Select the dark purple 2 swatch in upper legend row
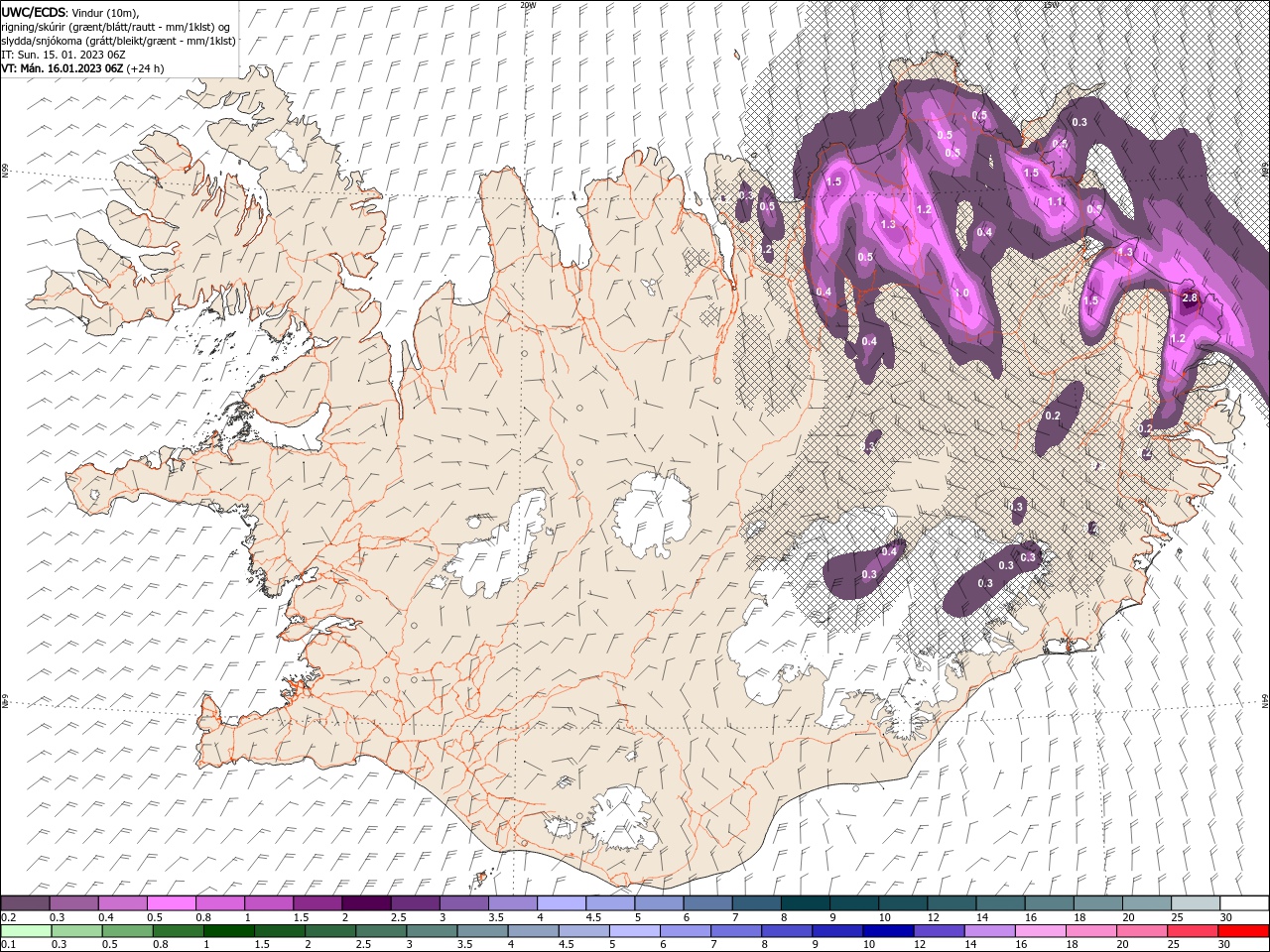1270x952 pixels. (x=366, y=903)
